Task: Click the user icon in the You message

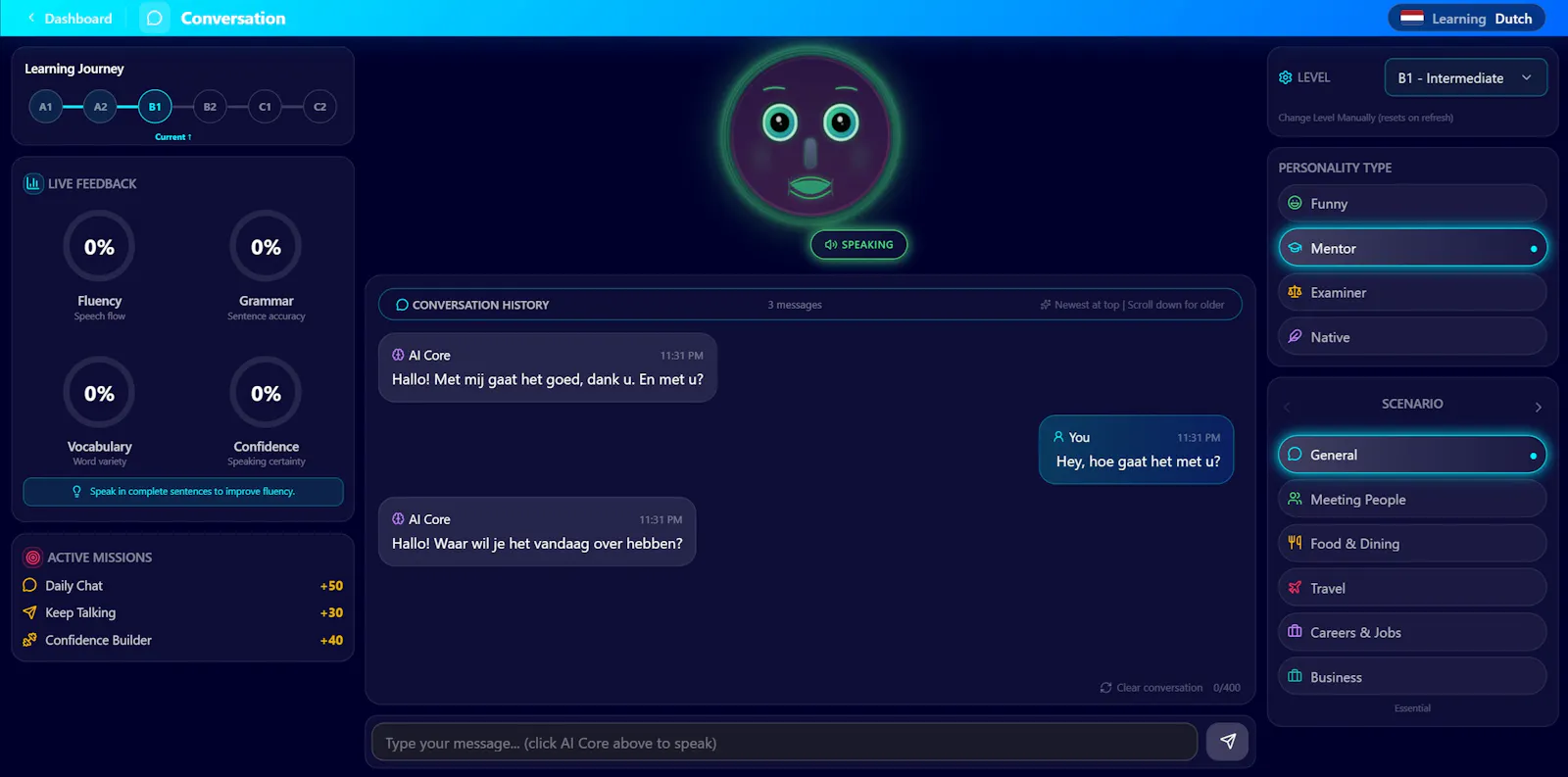Action: (x=1058, y=437)
